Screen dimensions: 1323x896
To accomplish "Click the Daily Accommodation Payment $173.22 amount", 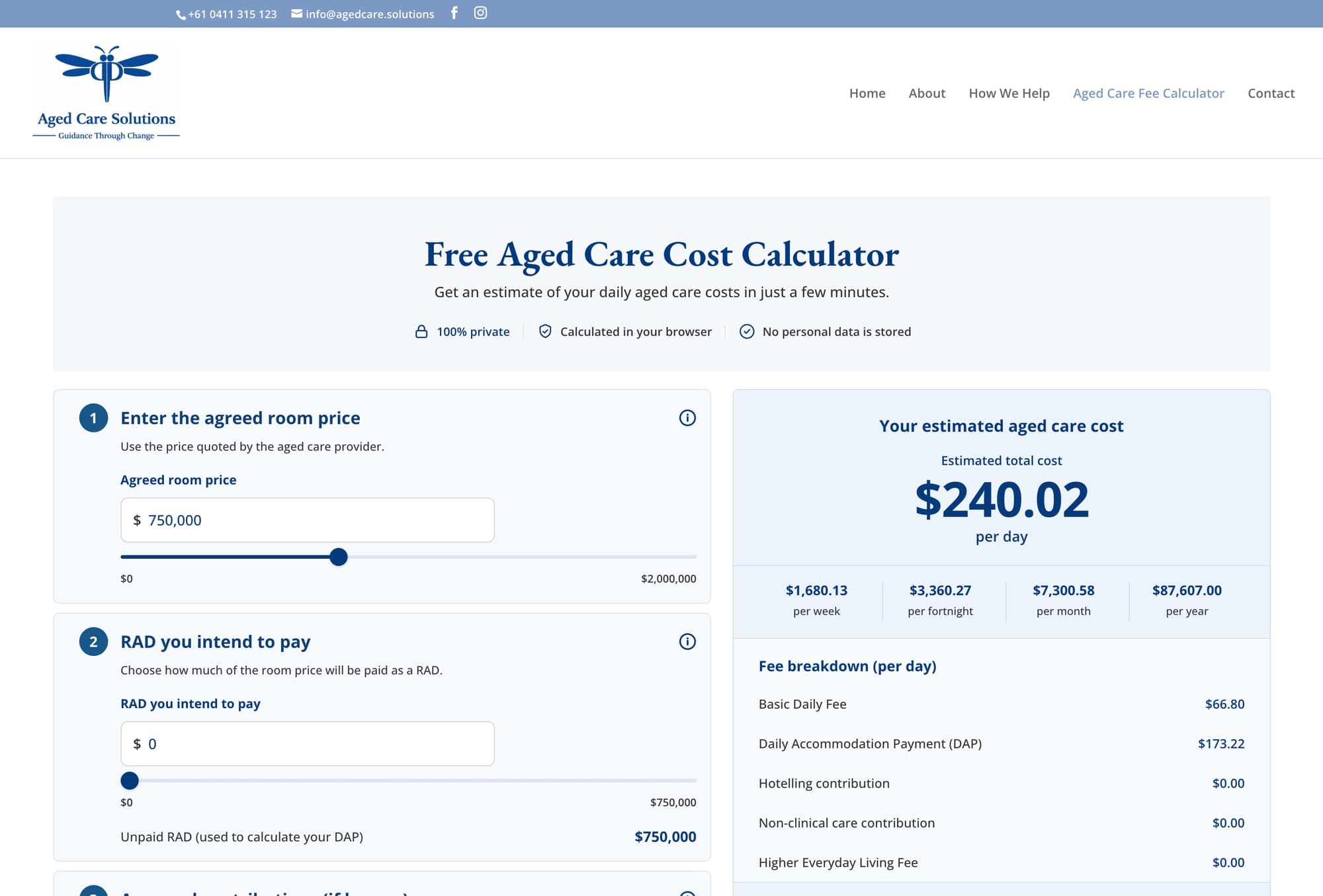I will [1221, 744].
